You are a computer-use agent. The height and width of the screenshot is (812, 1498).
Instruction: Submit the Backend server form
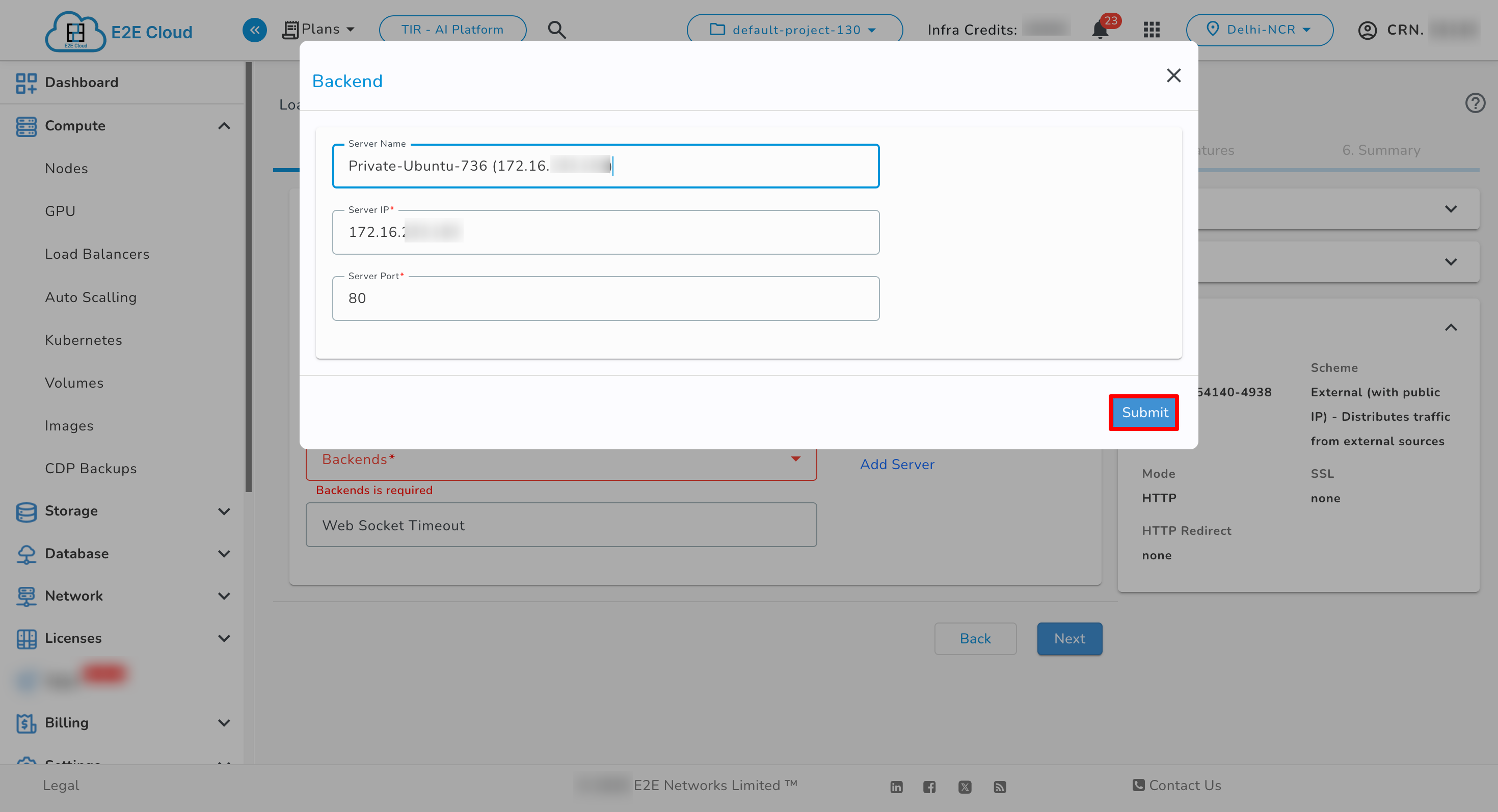(x=1143, y=412)
